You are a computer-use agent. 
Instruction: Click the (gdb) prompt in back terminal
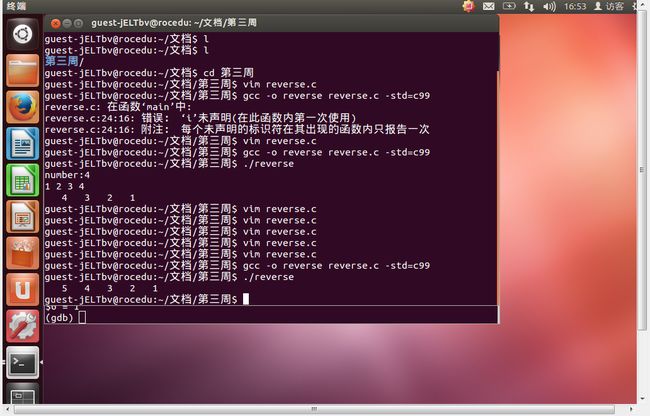[59, 318]
